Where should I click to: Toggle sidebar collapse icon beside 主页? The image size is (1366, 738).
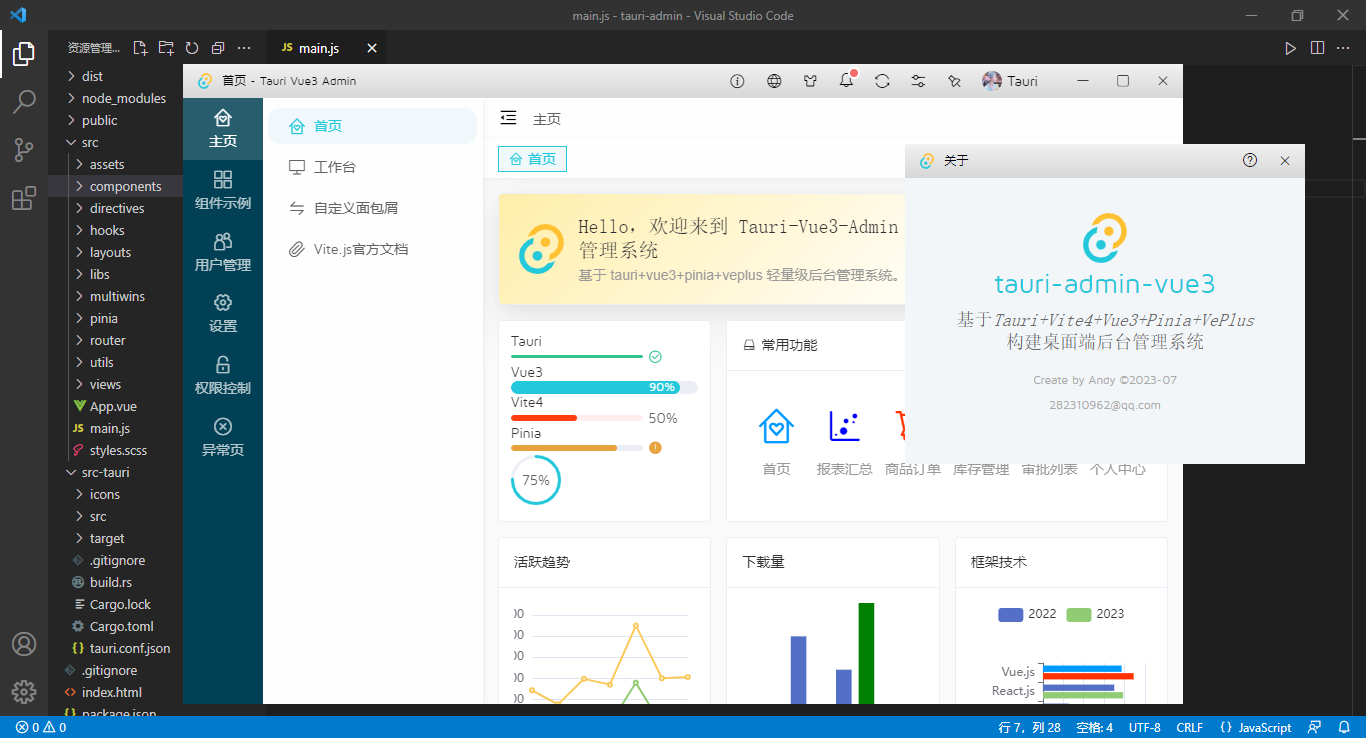pyautogui.click(x=508, y=118)
